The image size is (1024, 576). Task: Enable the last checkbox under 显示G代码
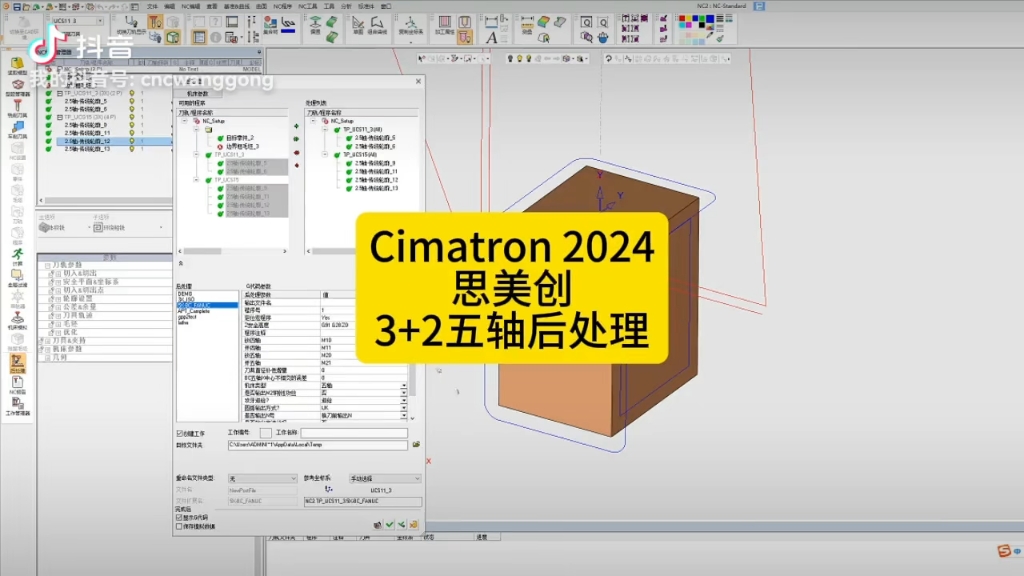[x=180, y=526]
